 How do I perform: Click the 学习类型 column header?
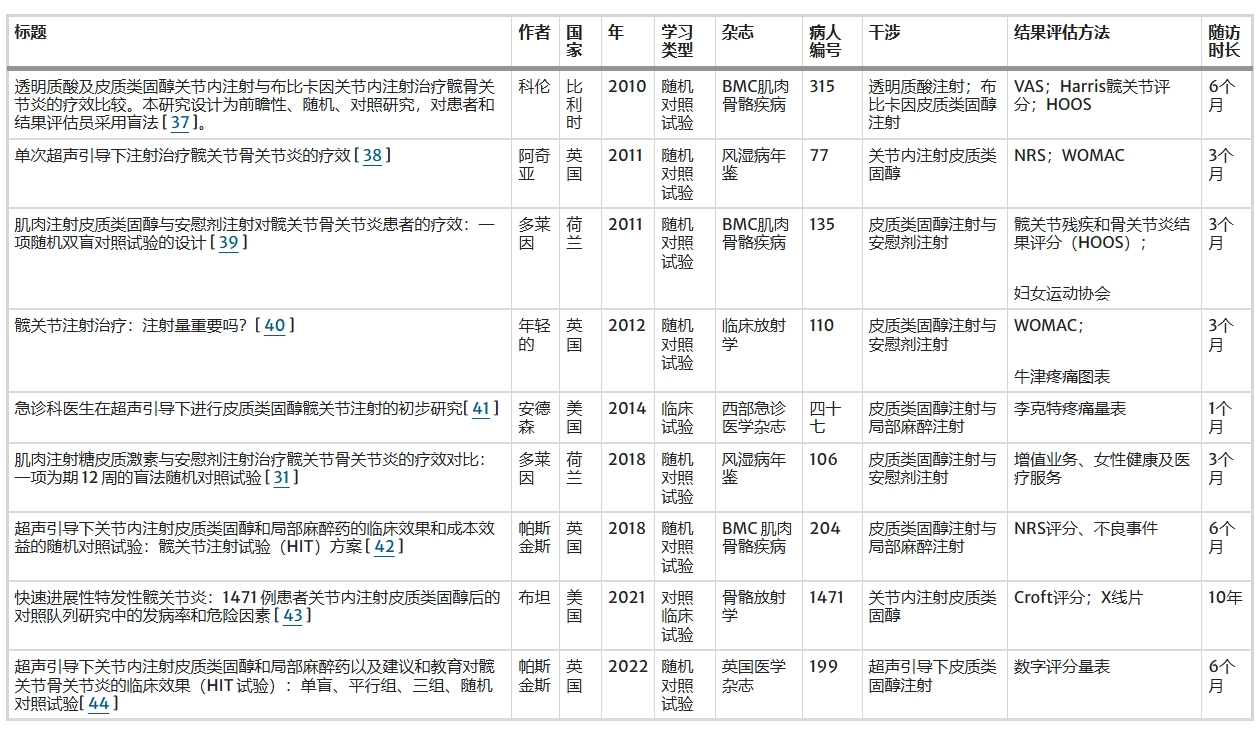pyautogui.click(x=677, y=41)
